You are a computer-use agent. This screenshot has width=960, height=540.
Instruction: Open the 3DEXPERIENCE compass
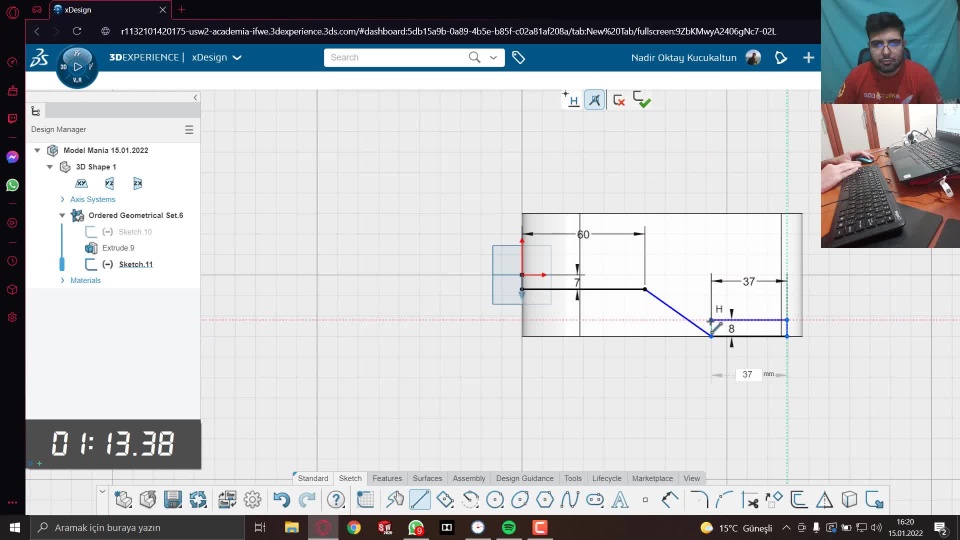[x=77, y=66]
